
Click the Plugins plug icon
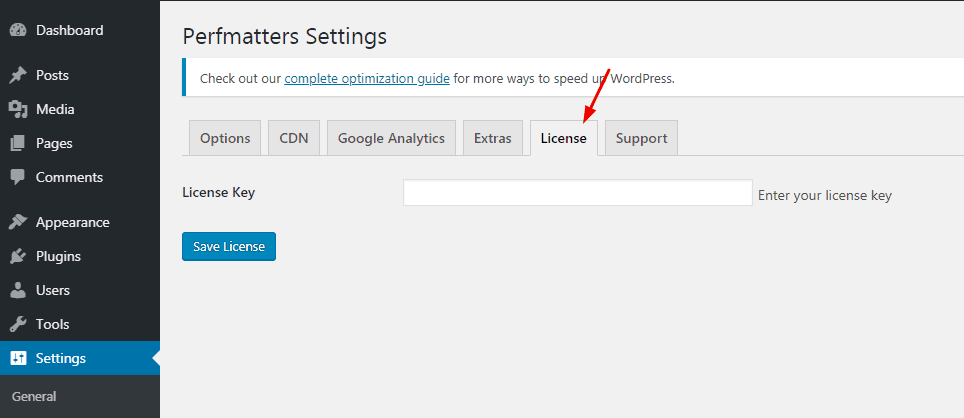pyautogui.click(x=18, y=256)
